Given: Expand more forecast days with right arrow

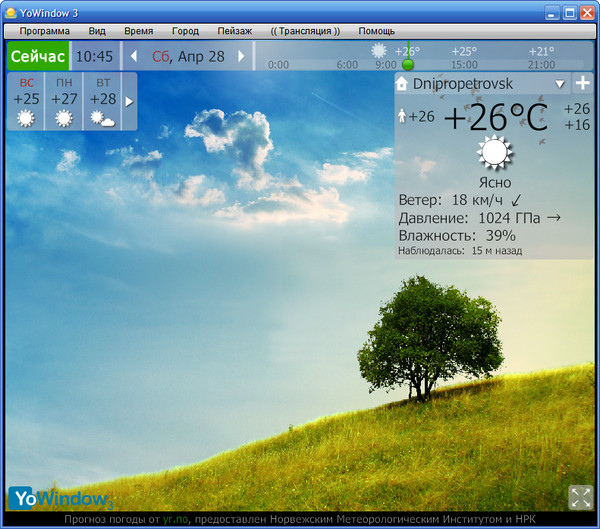Looking at the screenshot, I should coord(128,101).
